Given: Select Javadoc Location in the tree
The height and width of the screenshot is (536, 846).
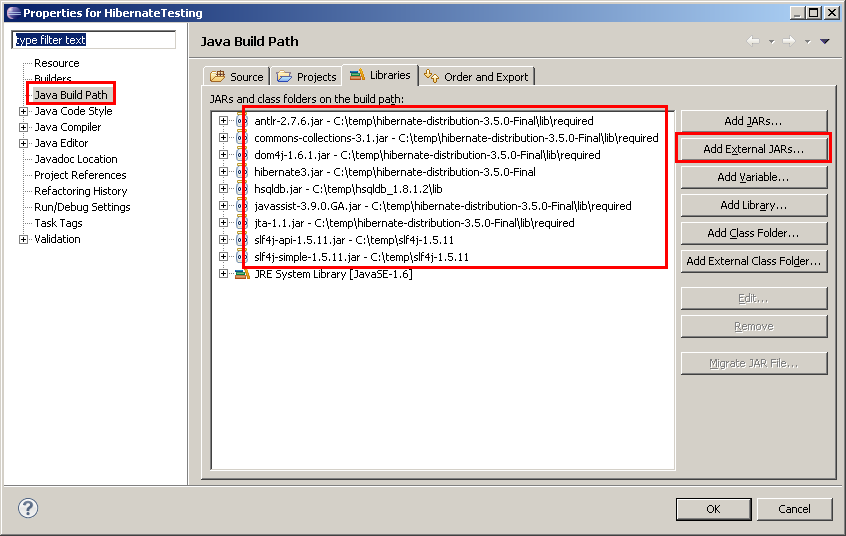Looking at the screenshot, I should (x=76, y=159).
